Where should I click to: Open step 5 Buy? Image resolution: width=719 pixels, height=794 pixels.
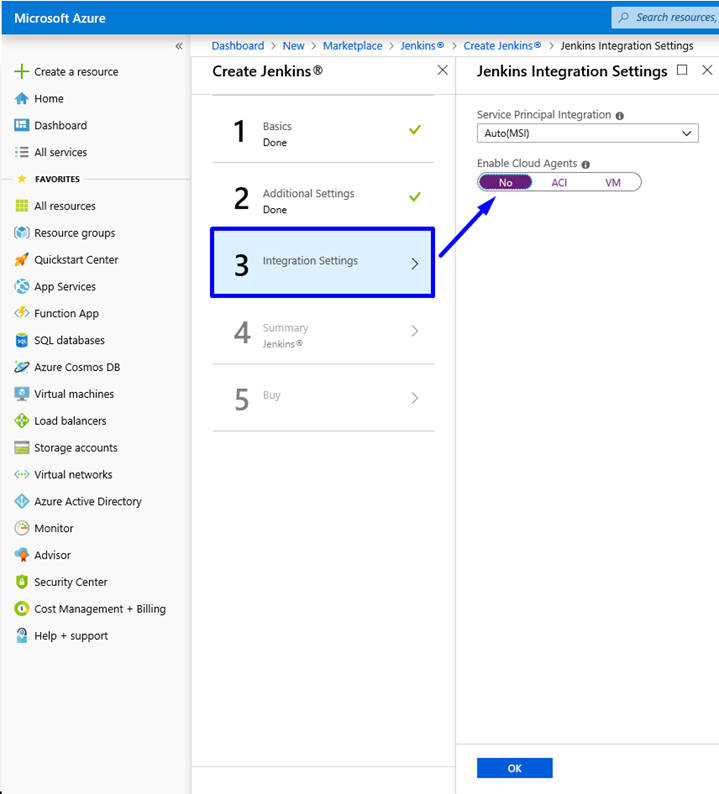[323, 398]
